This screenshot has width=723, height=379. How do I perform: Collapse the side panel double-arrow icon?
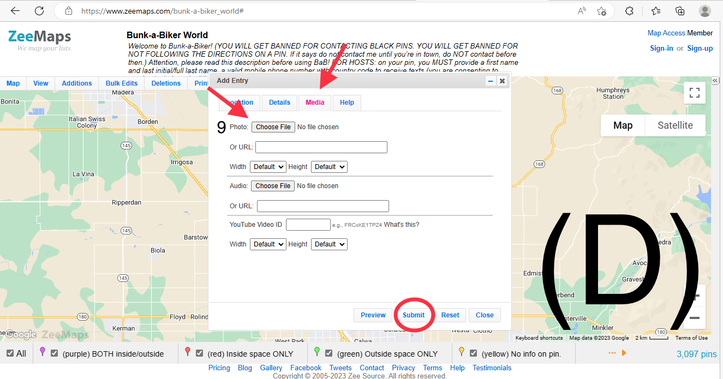(715, 81)
